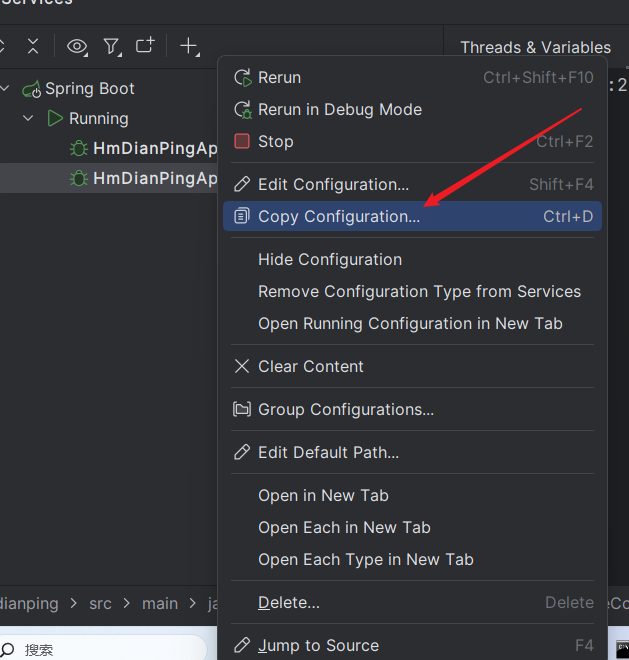Click the Group Configurations folder icon
The image size is (629, 660).
tap(242, 409)
